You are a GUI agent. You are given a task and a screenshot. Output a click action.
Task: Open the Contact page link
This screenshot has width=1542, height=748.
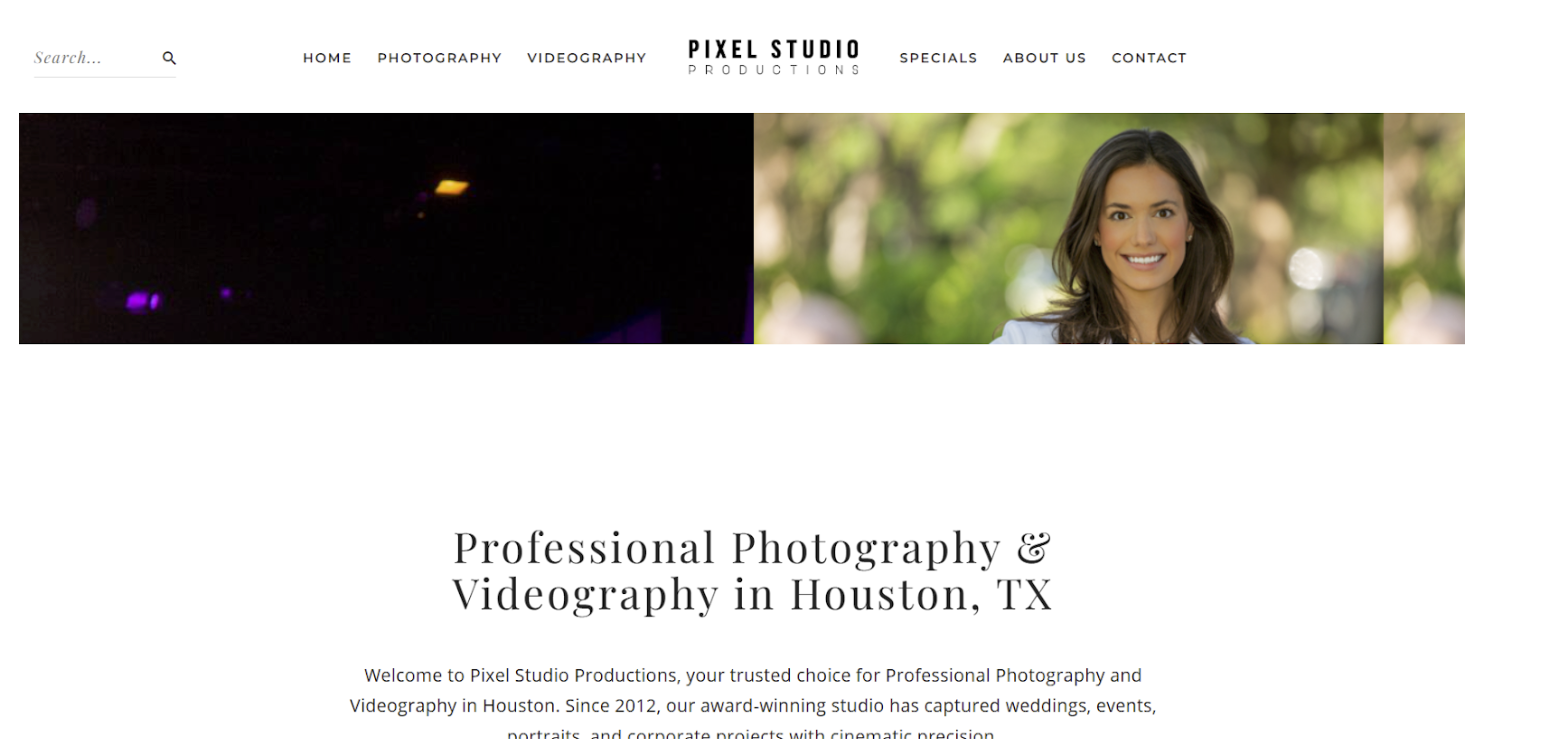pos(1149,58)
